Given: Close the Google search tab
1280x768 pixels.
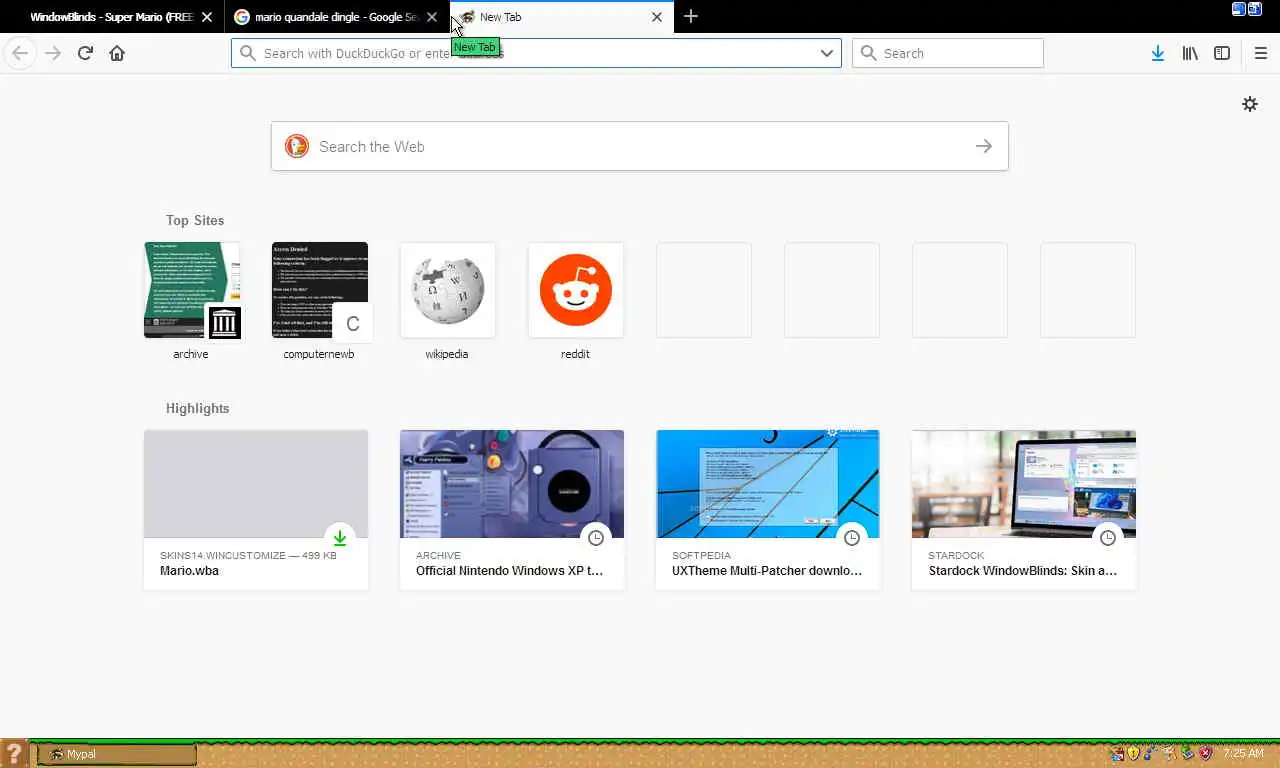Looking at the screenshot, I should (432, 17).
